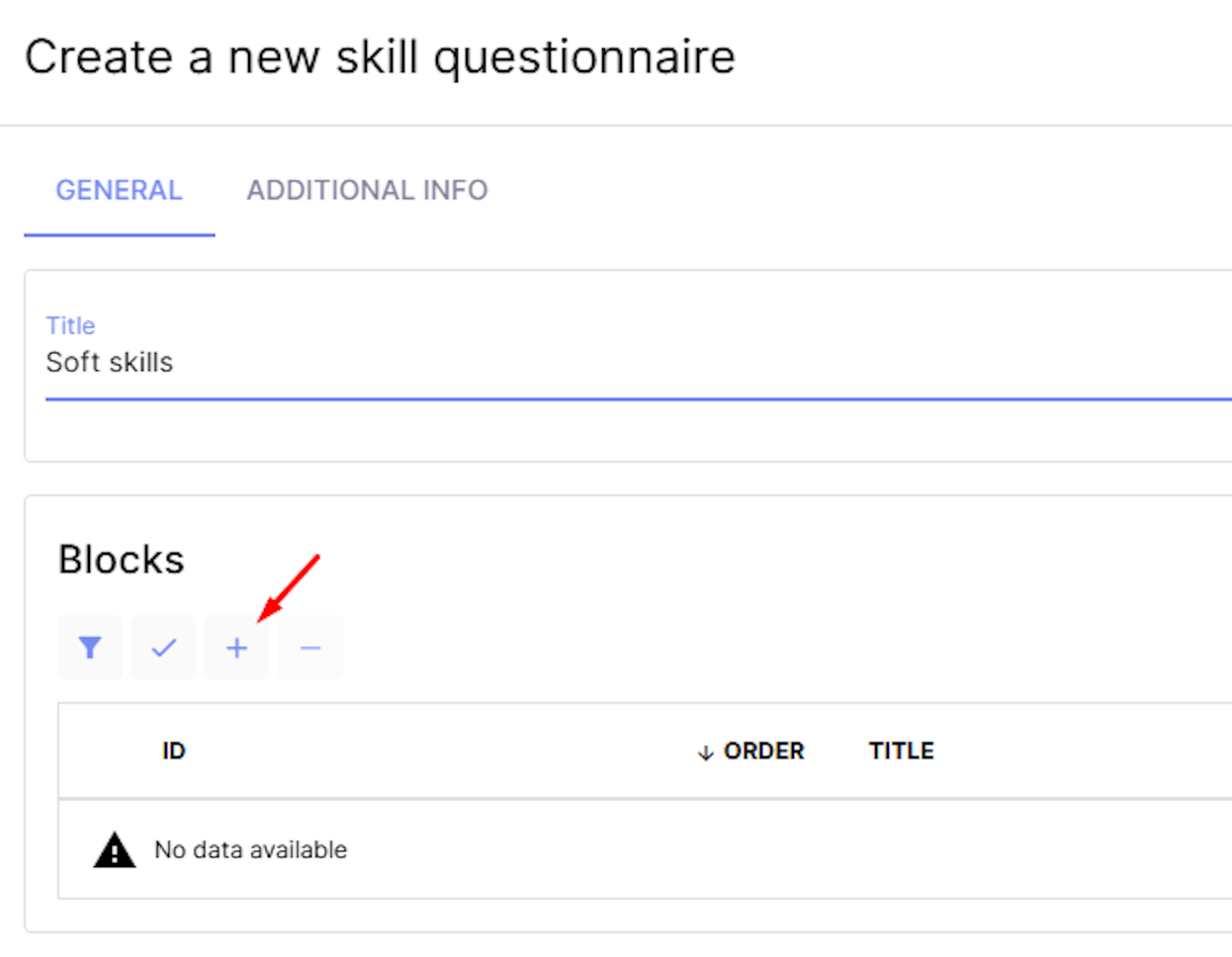Click the filter funnel icon under Blocks

(90, 648)
